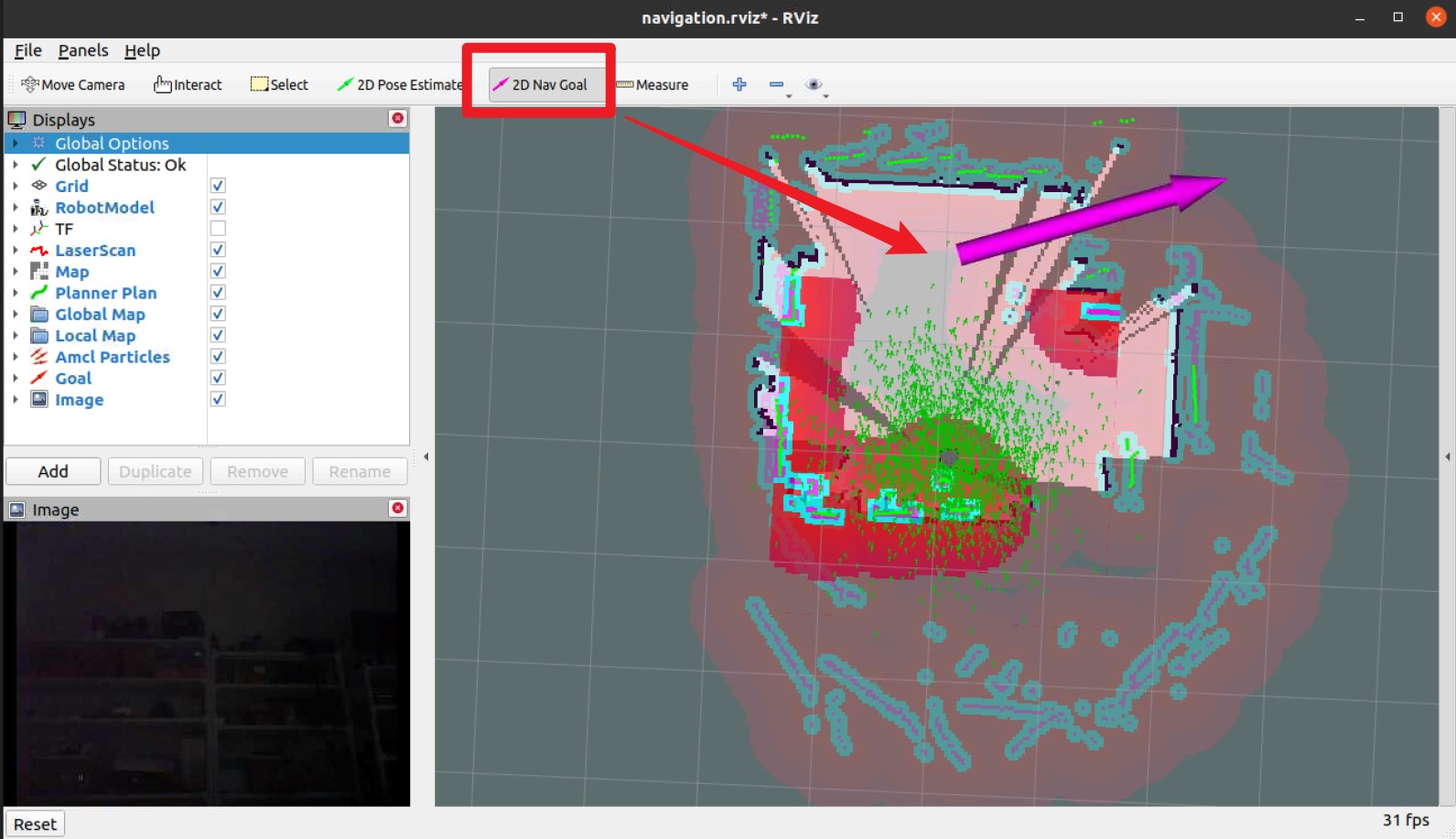Click the Global Options gear icon
The width and height of the screenshot is (1456, 839).
[x=38, y=143]
